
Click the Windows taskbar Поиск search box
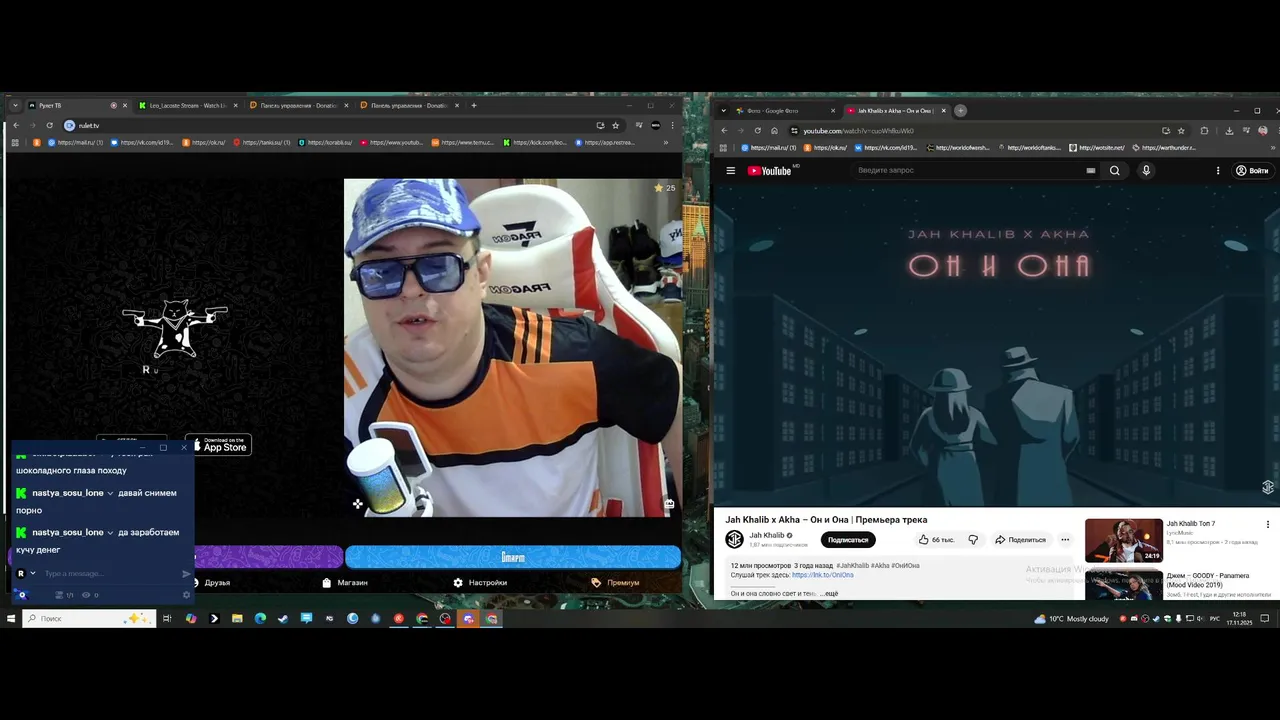[90, 619]
